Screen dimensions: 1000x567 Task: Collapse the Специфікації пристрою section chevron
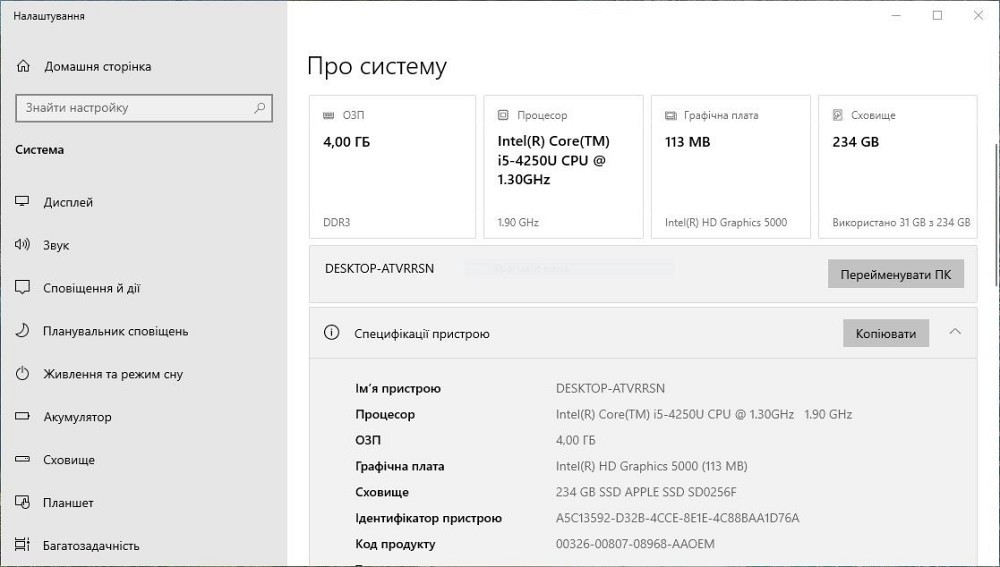pos(955,332)
